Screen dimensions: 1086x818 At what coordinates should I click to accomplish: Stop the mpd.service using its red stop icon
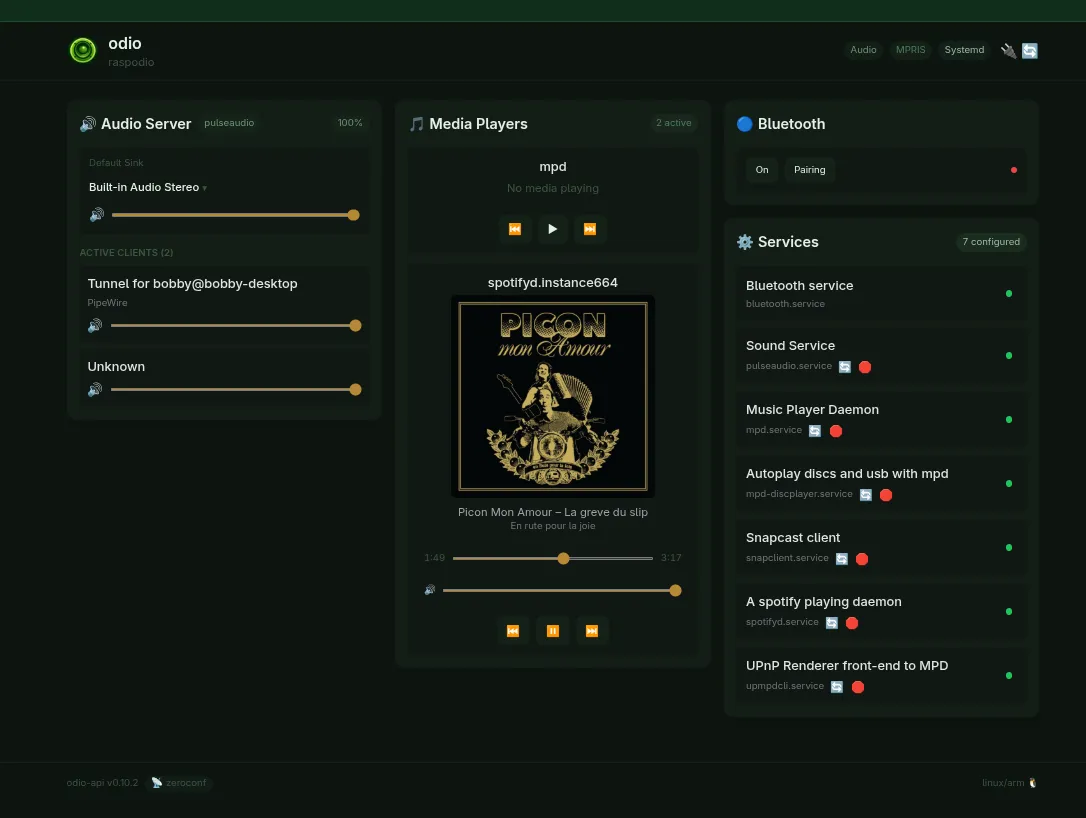(x=836, y=431)
